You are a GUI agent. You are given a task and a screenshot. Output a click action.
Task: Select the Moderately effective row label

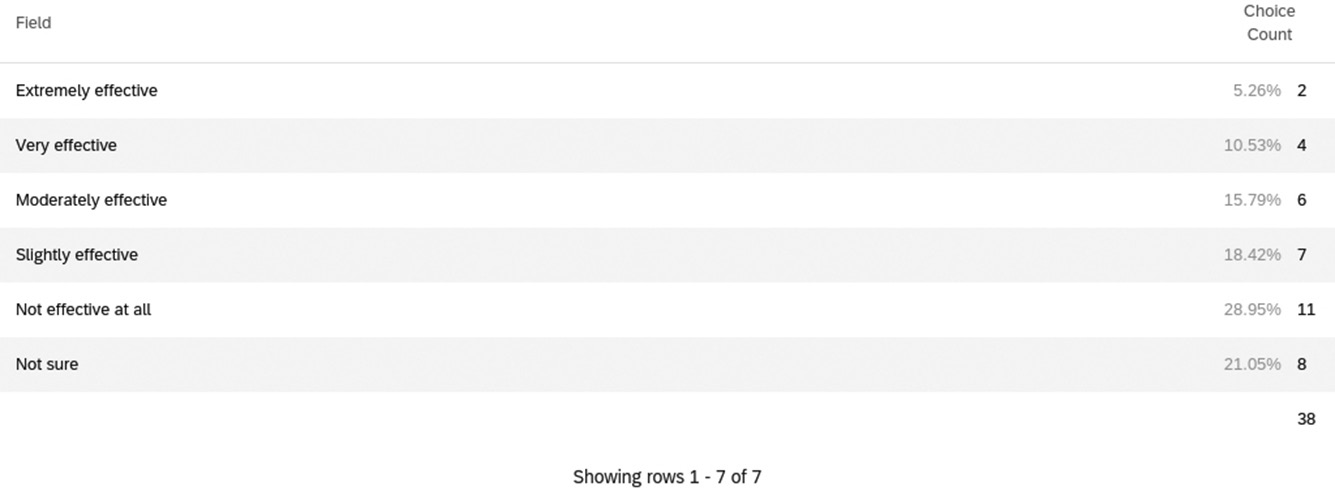pos(91,200)
